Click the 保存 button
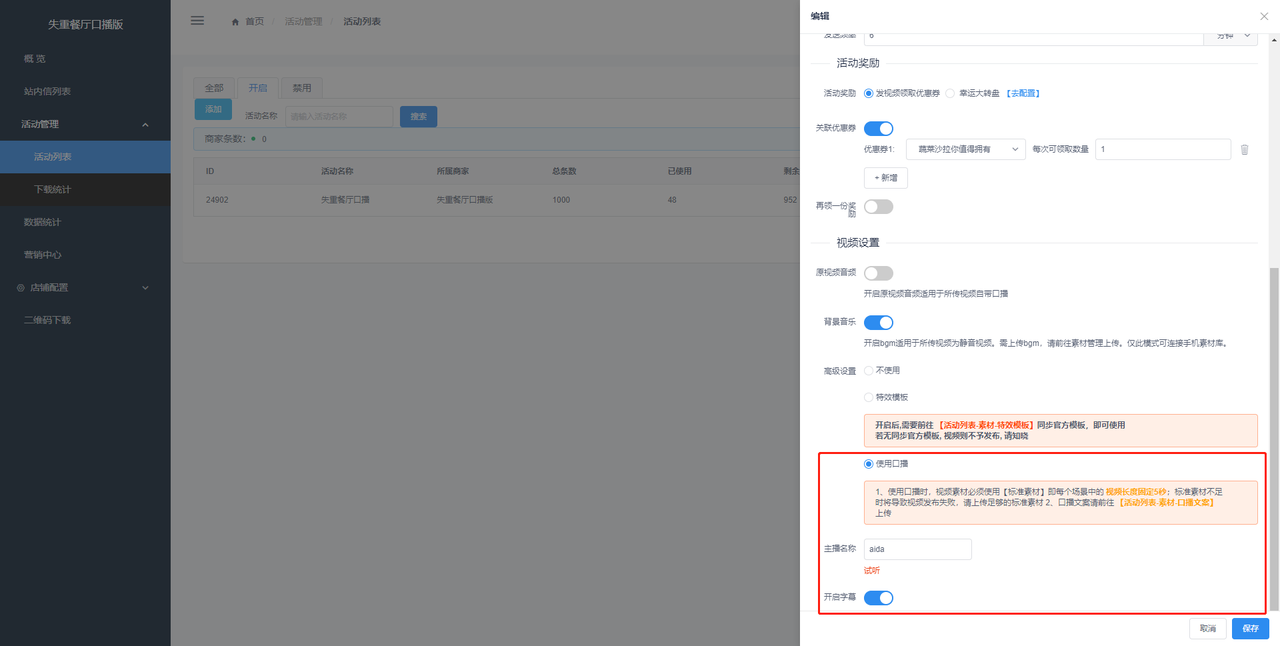Image resolution: width=1280 pixels, height=646 pixels. pos(1250,628)
